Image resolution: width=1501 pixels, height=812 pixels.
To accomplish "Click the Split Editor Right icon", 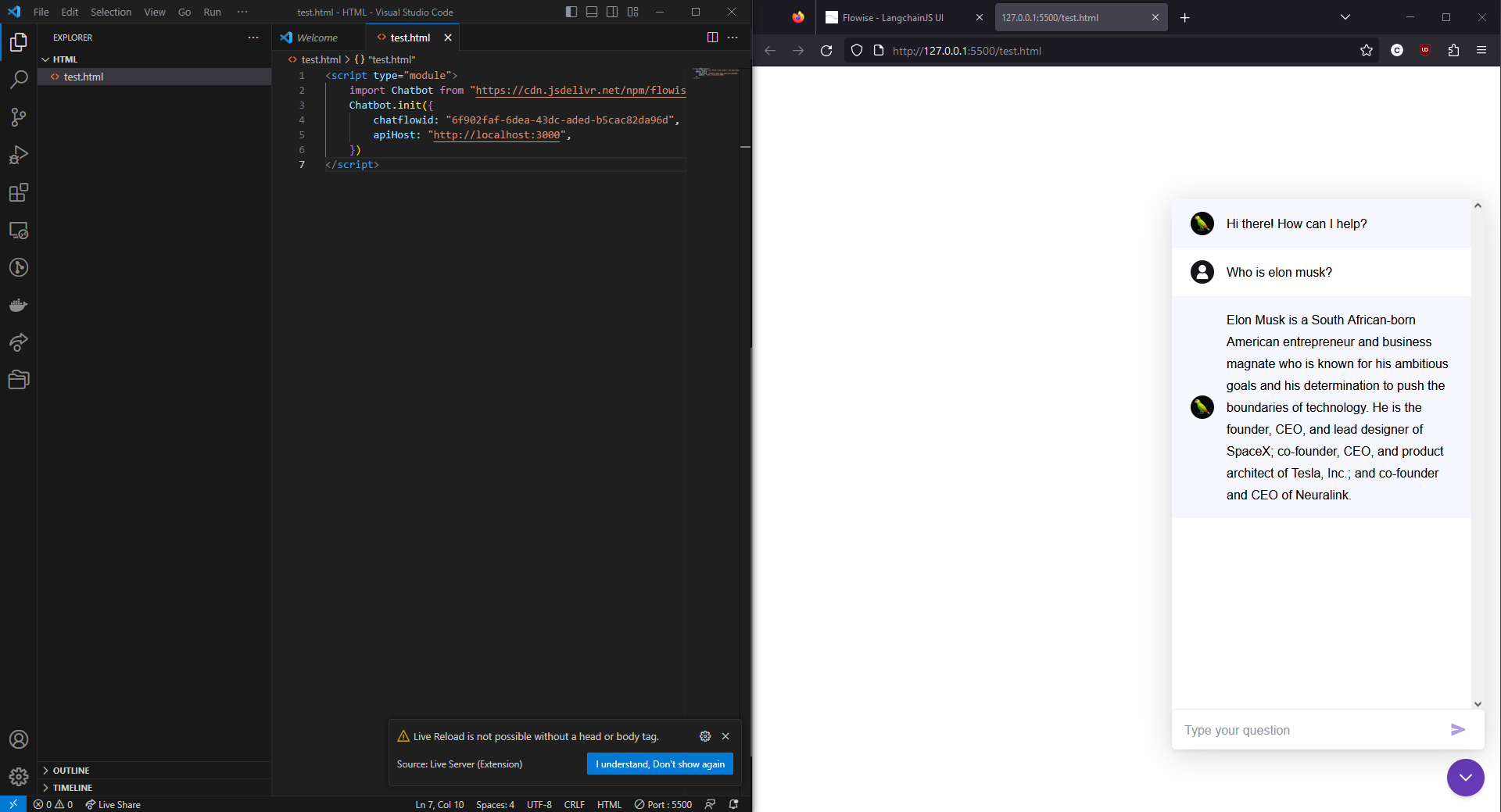I will pyautogui.click(x=712, y=38).
